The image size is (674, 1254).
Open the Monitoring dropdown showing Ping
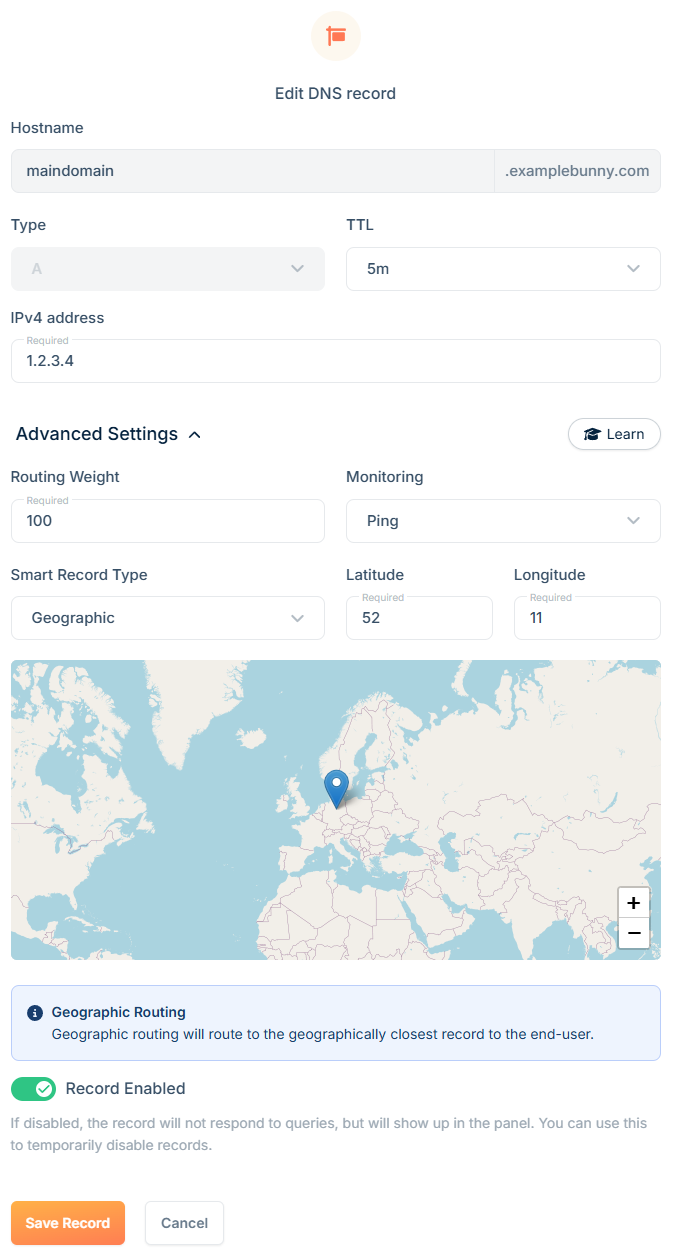click(x=503, y=521)
